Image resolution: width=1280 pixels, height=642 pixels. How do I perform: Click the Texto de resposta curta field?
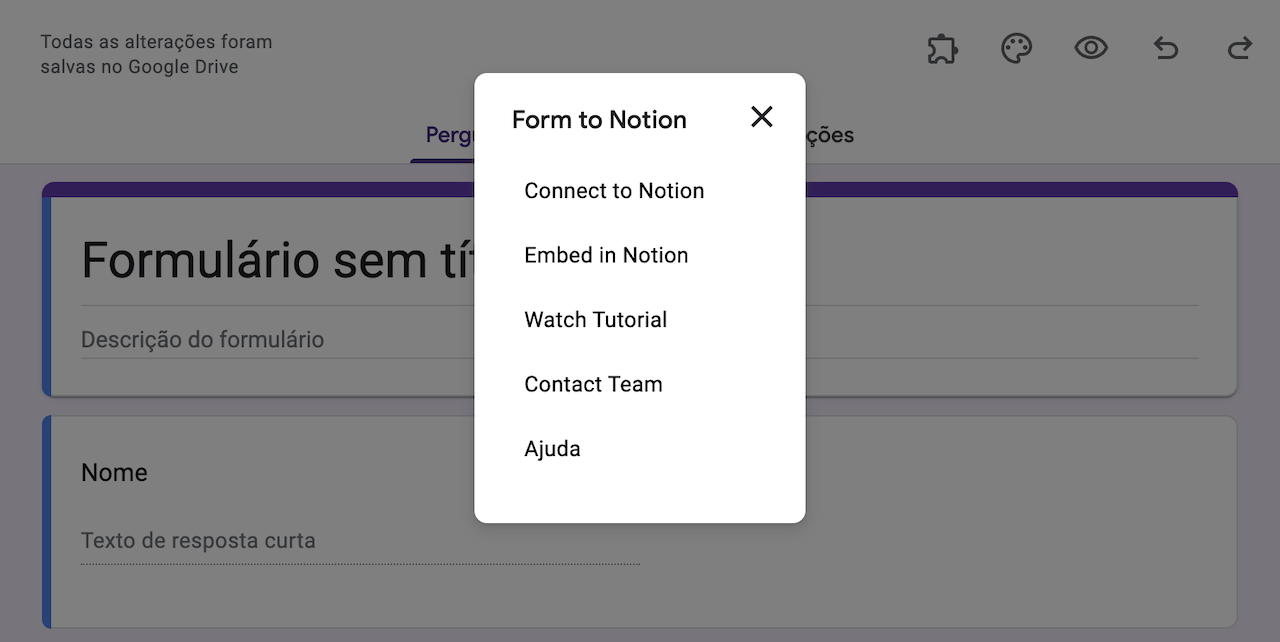click(198, 541)
